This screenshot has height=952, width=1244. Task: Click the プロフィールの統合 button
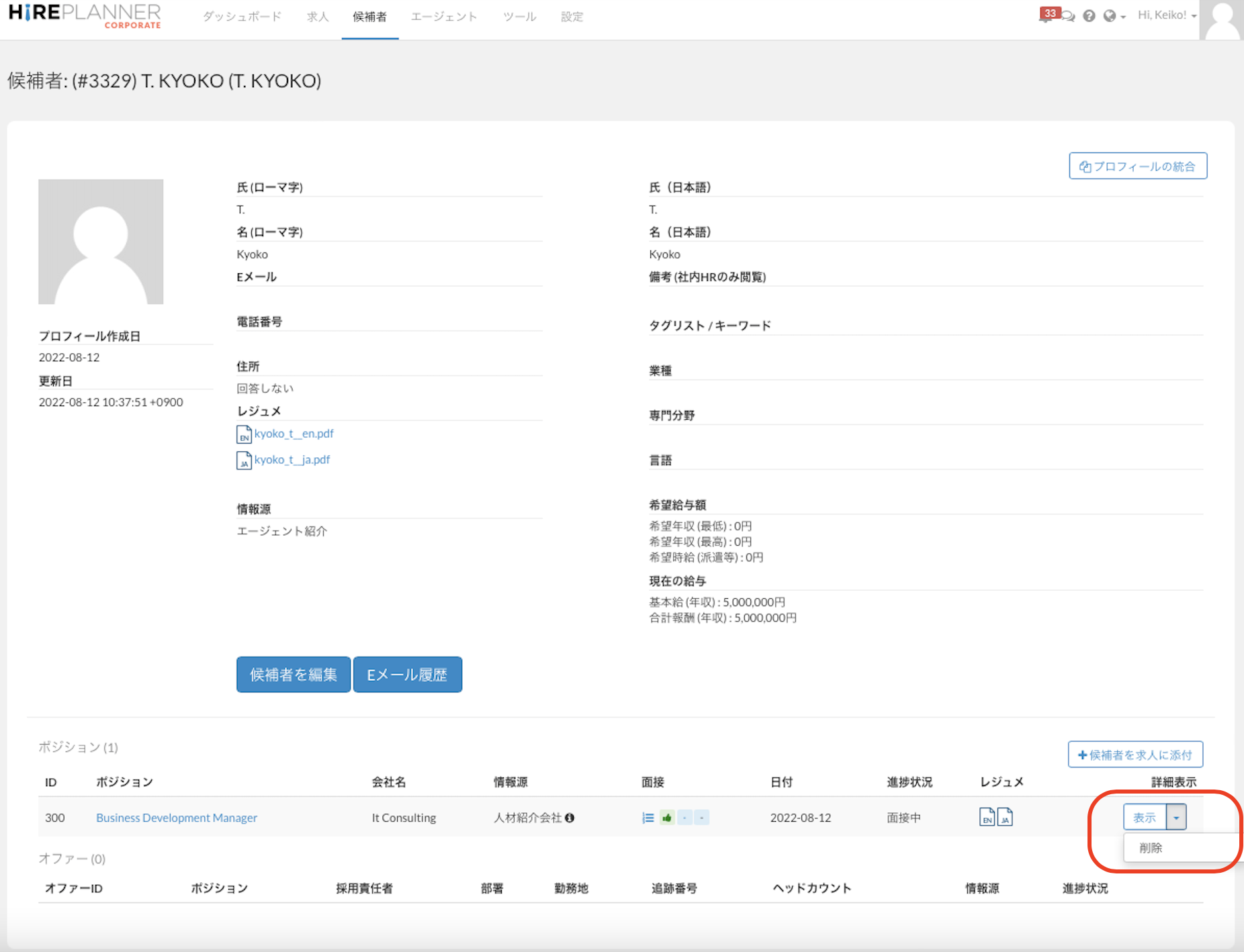point(1137,166)
